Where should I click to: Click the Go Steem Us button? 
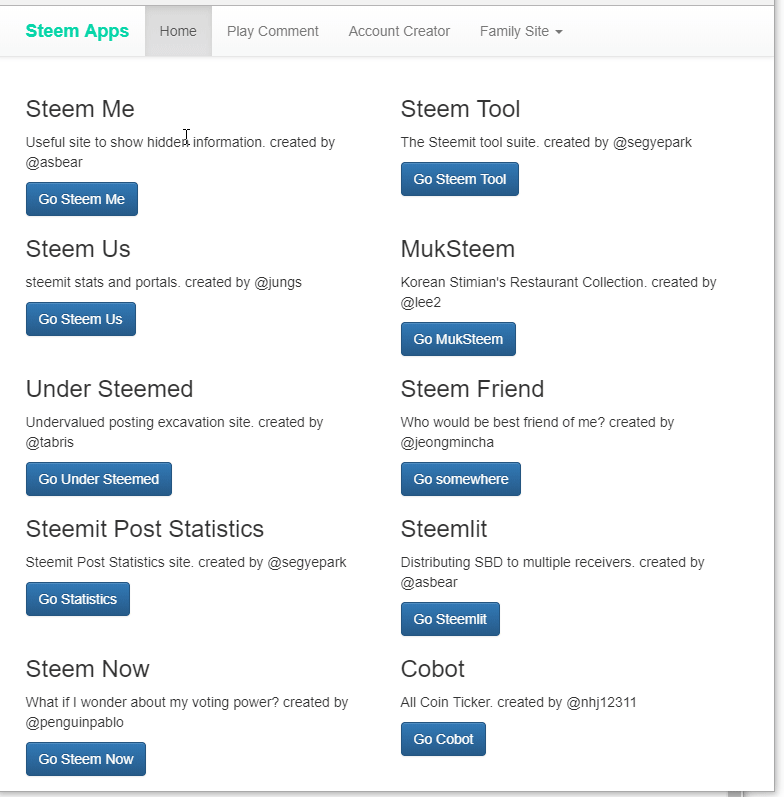tap(80, 319)
